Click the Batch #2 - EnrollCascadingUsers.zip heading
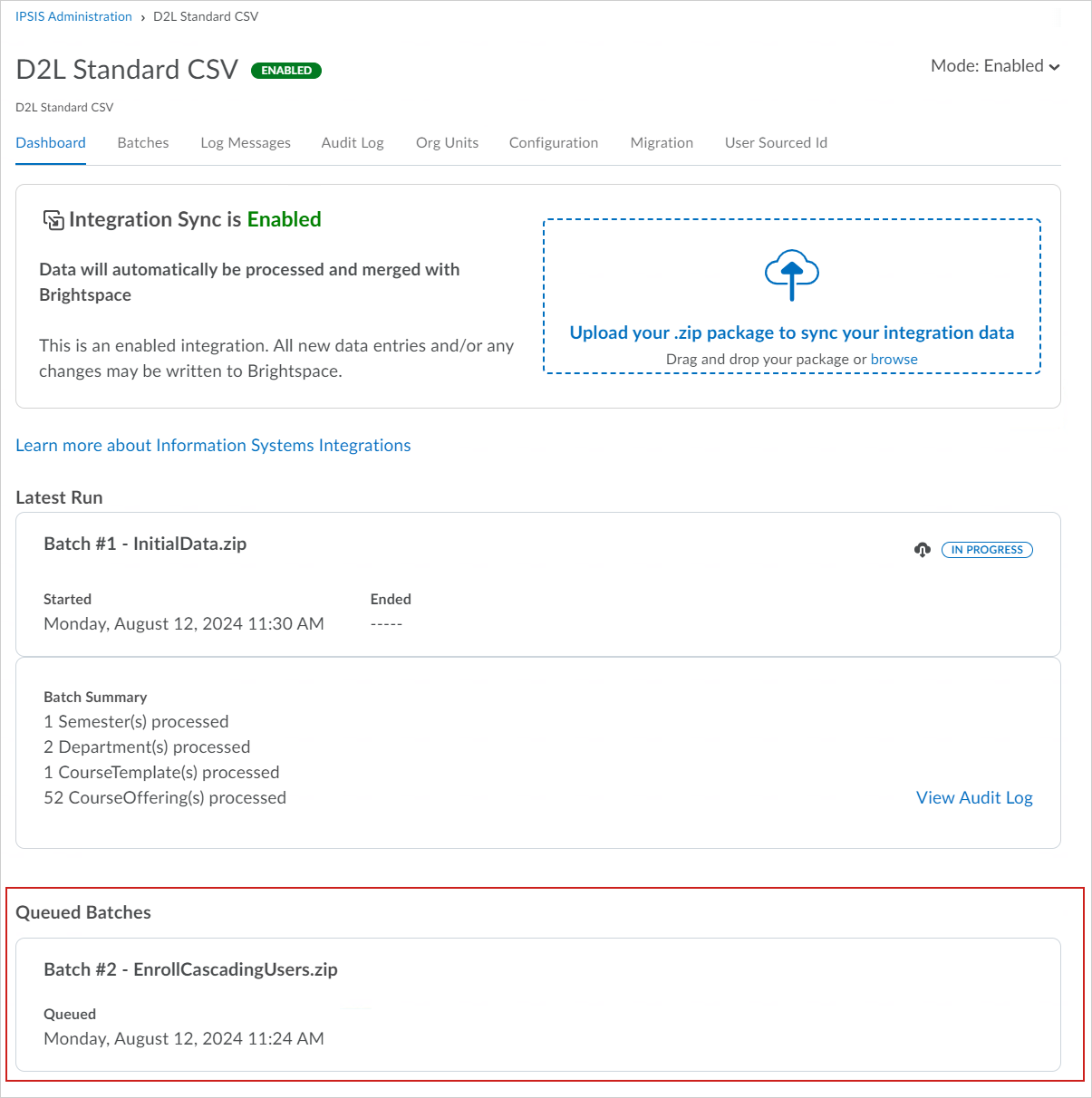 pyautogui.click(x=190, y=969)
